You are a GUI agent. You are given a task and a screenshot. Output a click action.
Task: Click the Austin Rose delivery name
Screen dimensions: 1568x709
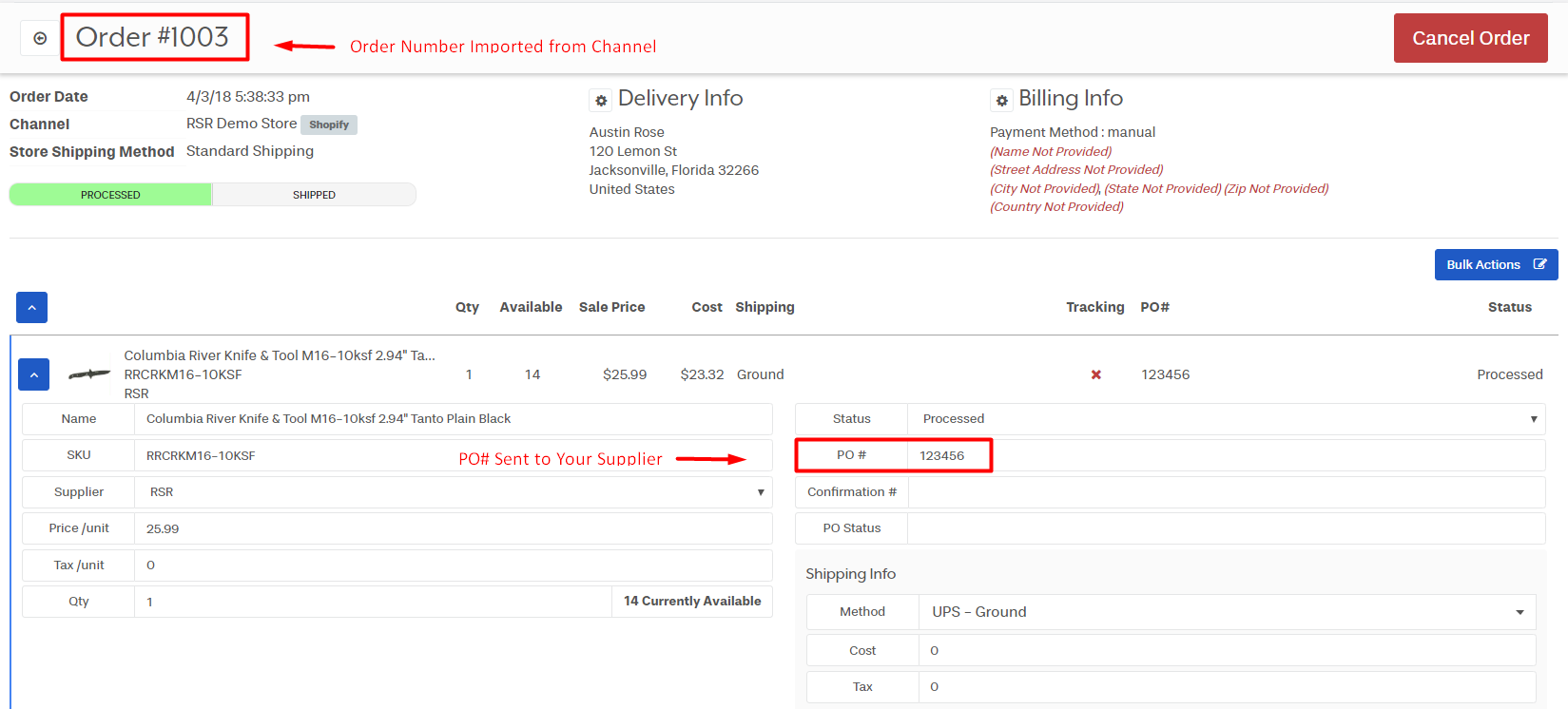coord(627,132)
